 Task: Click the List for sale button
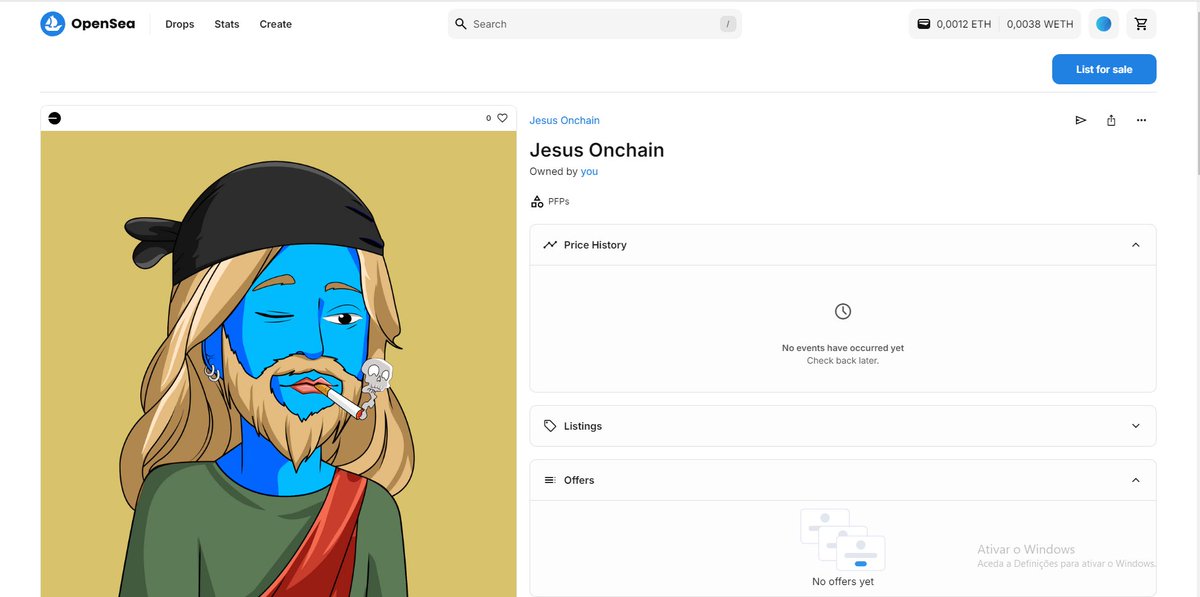1104,69
